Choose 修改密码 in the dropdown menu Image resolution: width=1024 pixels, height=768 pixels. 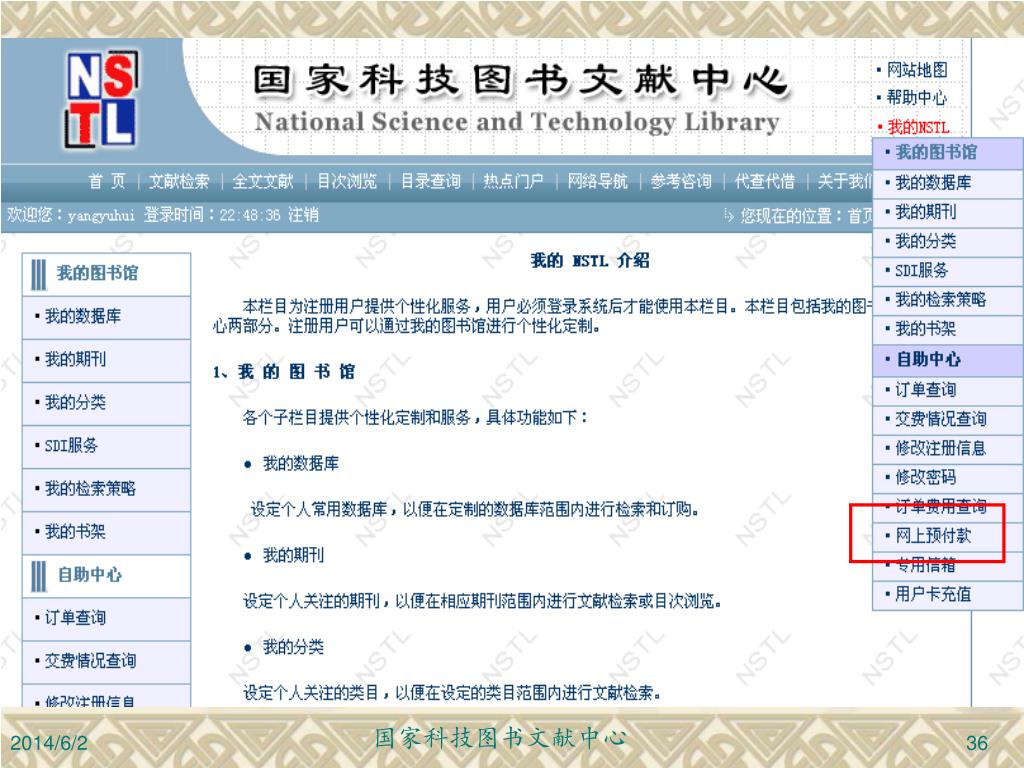point(948,477)
